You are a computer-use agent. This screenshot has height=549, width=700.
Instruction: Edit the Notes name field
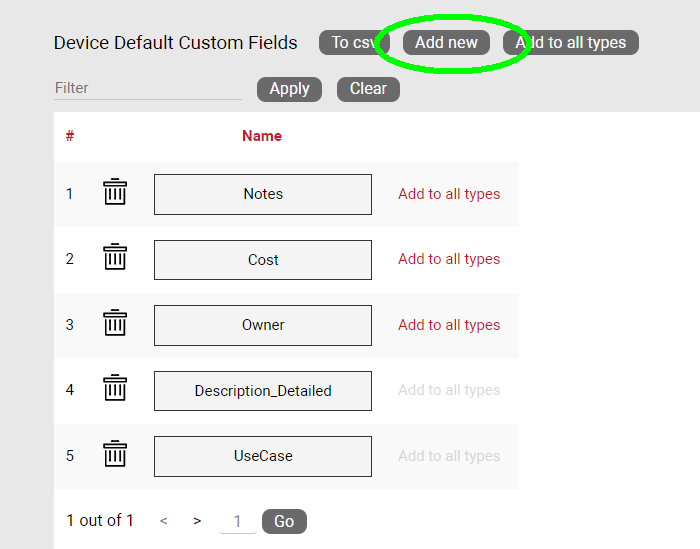[263, 194]
